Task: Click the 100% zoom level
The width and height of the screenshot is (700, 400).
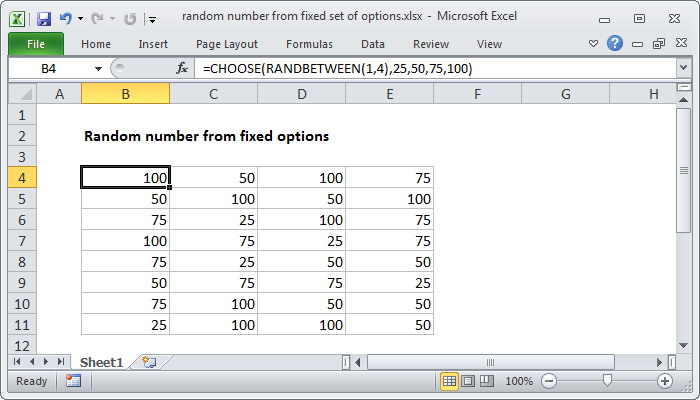Action: tap(519, 381)
